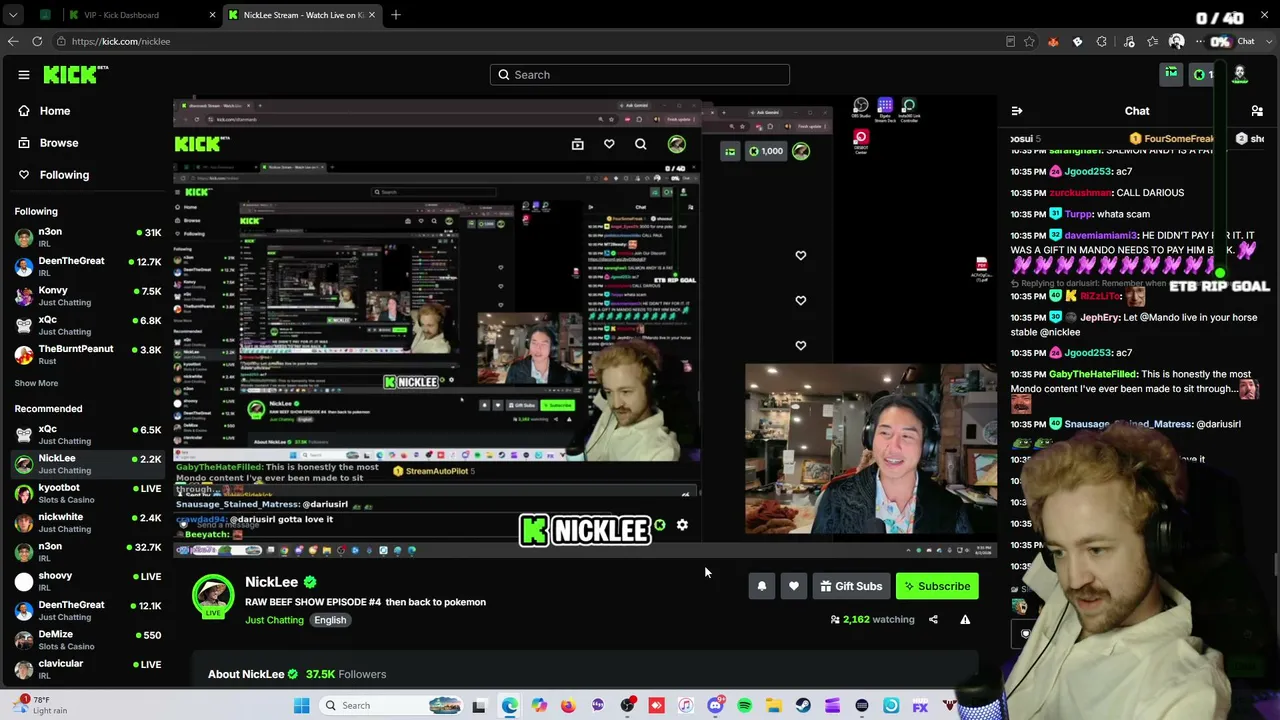Close the NickLee Stream browser tab
The height and width of the screenshot is (720, 1280).
372,15
